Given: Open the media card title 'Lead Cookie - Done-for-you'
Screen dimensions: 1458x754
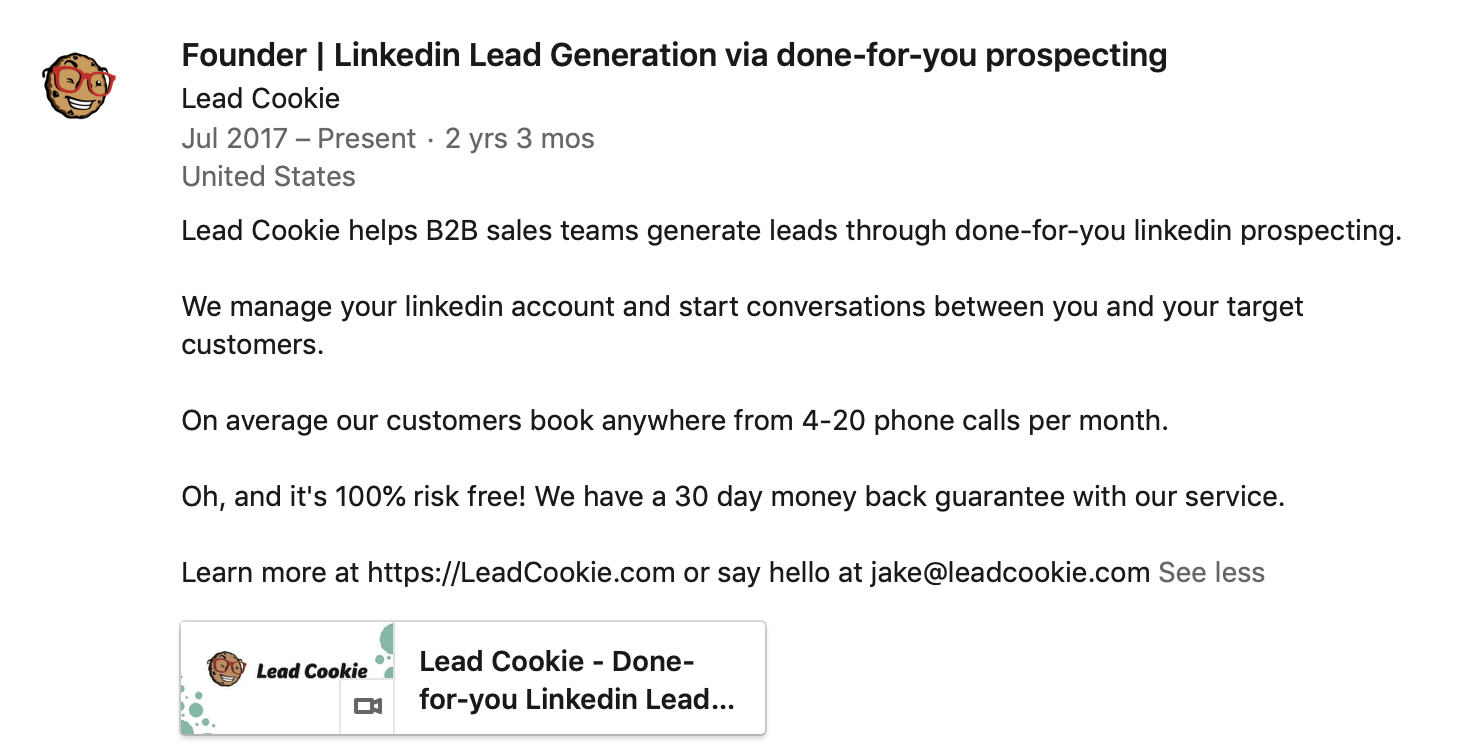Looking at the screenshot, I should click(577, 680).
